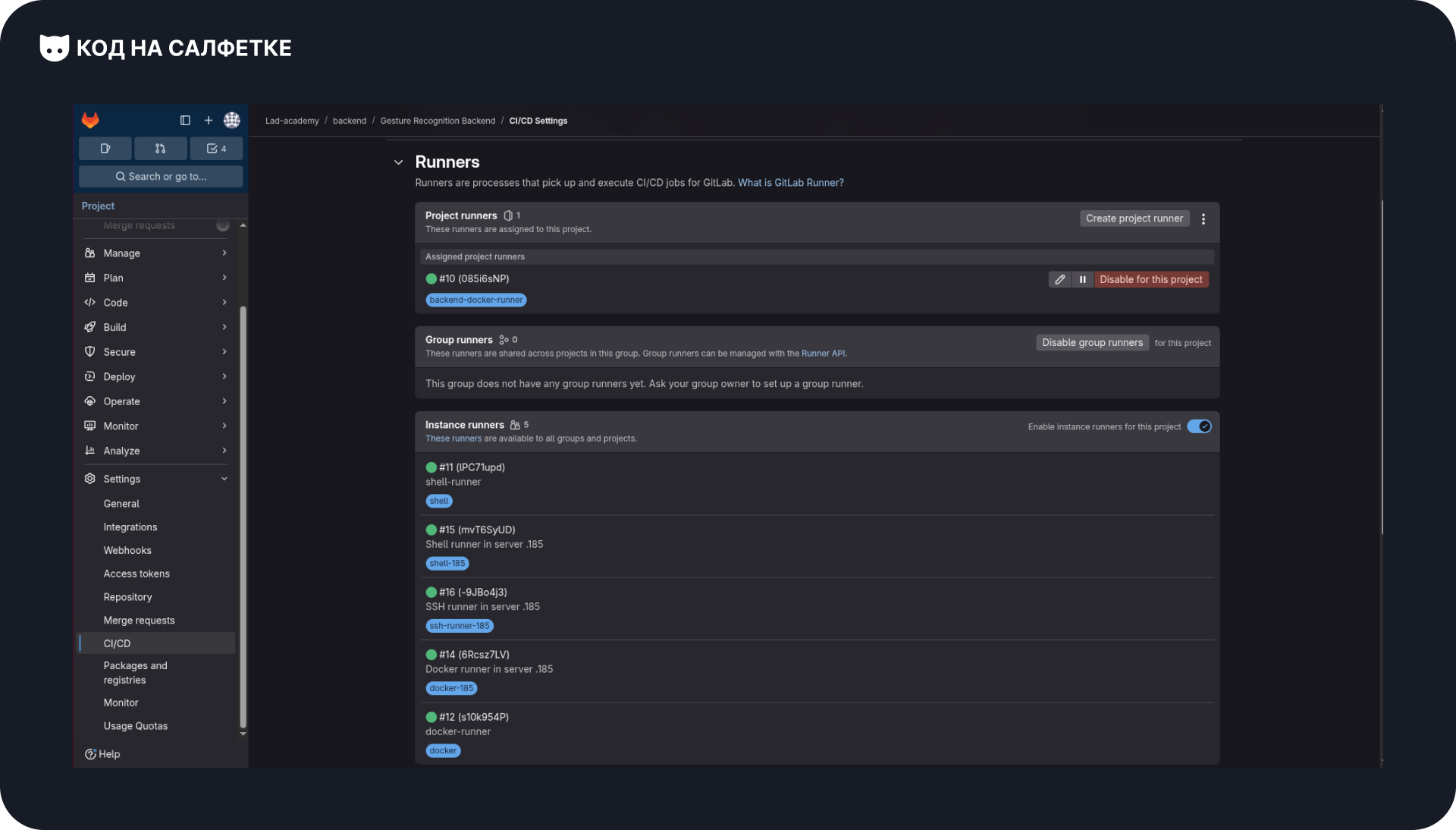The image size is (1456, 830).
Task: Toggle the sidebar collapse icon
Action: (185, 121)
